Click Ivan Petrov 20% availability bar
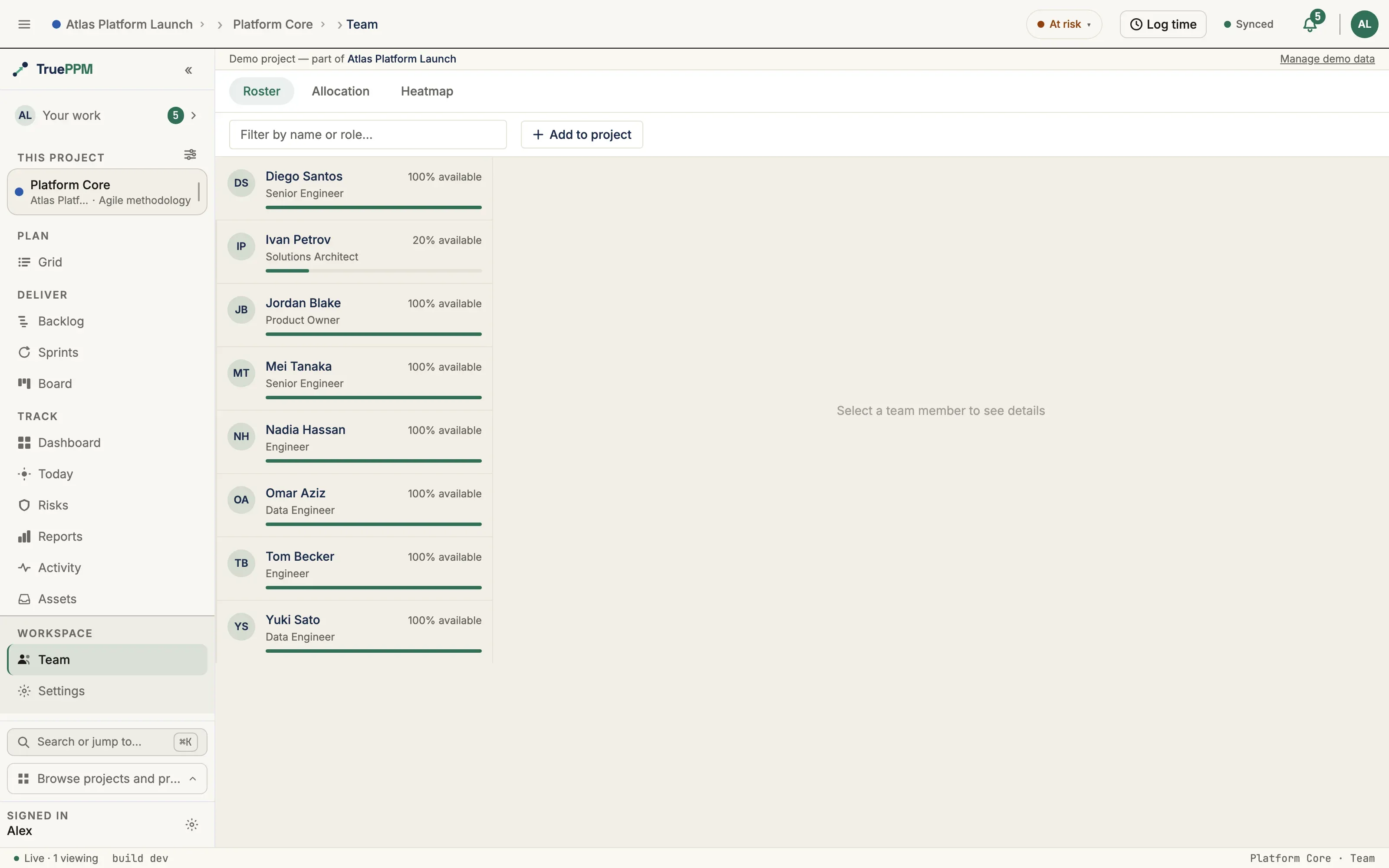The height and width of the screenshot is (868, 1389). click(374, 270)
